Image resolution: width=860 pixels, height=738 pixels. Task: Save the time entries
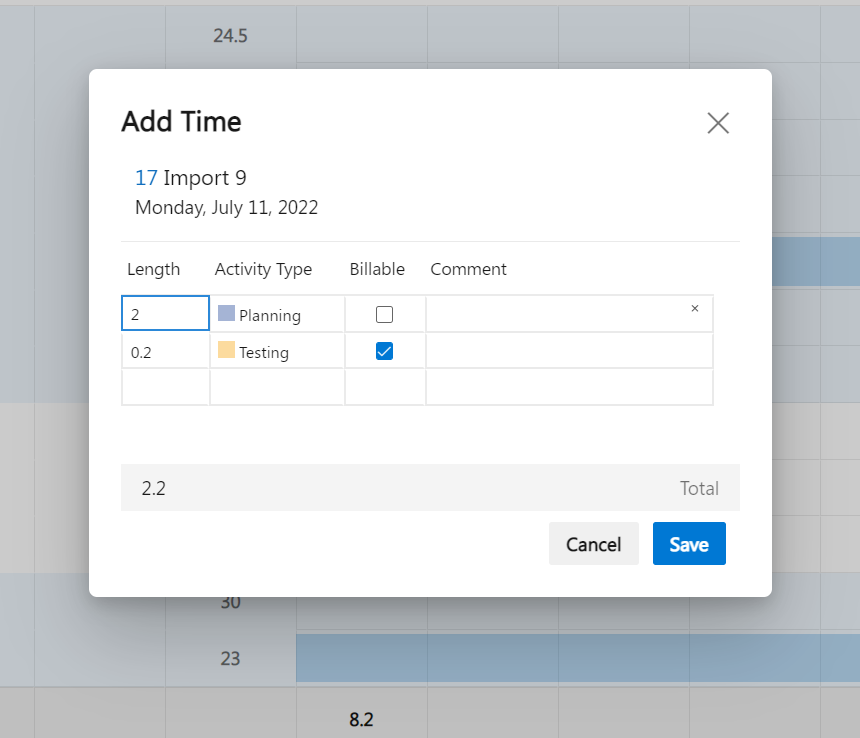tap(689, 543)
